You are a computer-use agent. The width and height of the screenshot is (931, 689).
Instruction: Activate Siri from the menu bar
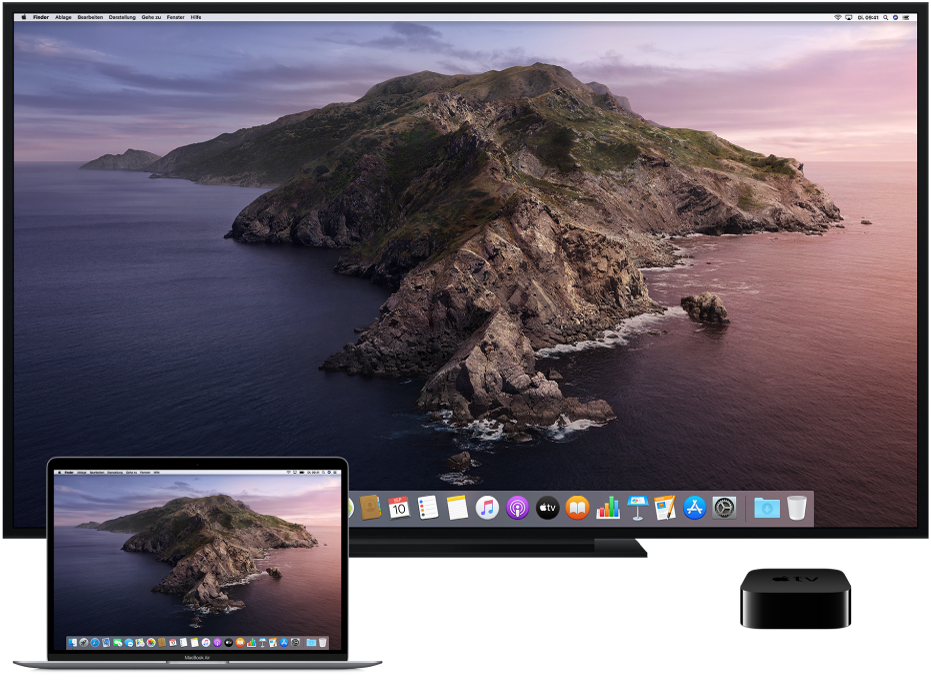pyautogui.click(x=896, y=17)
